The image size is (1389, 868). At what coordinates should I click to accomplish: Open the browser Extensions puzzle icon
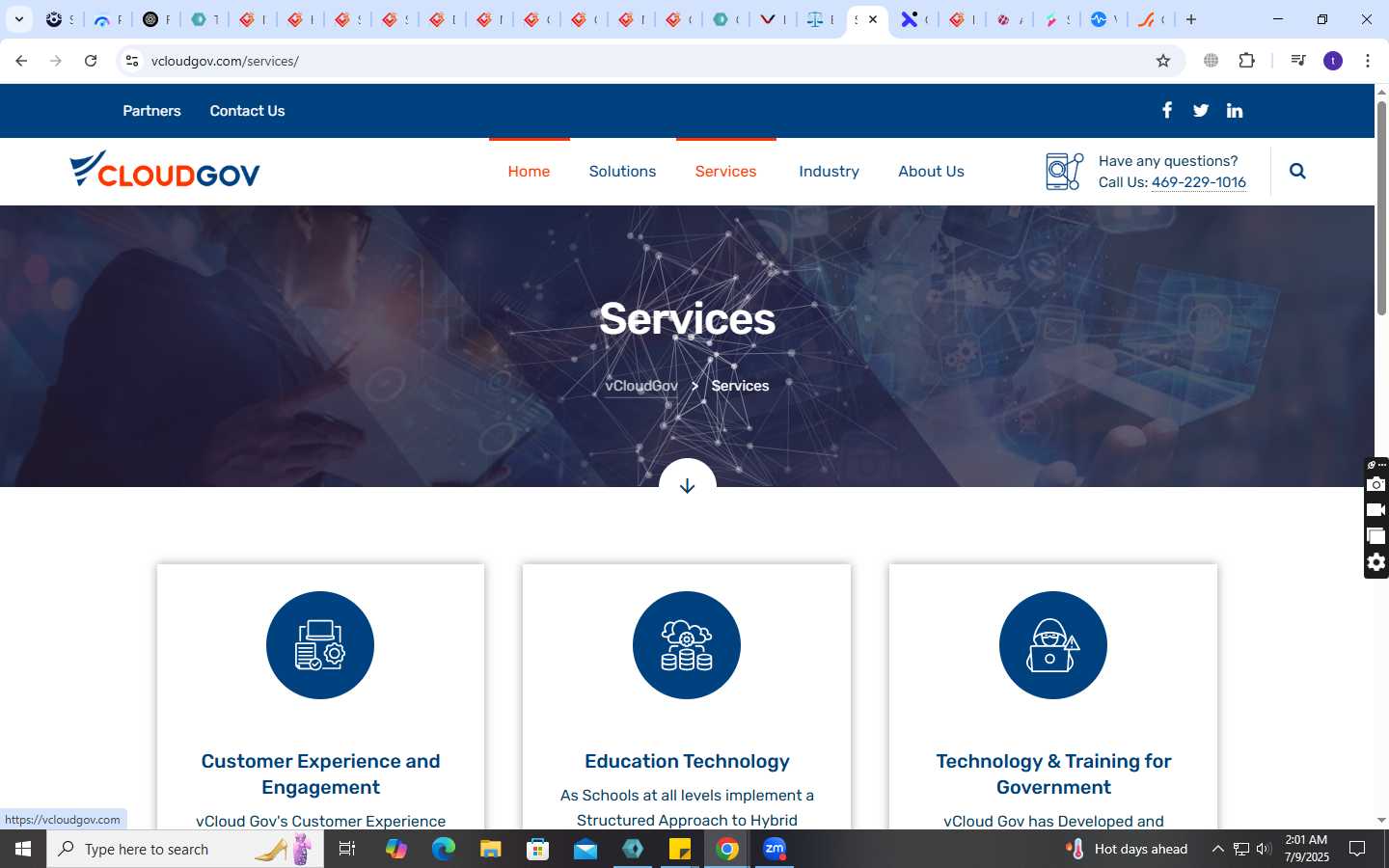(1247, 61)
